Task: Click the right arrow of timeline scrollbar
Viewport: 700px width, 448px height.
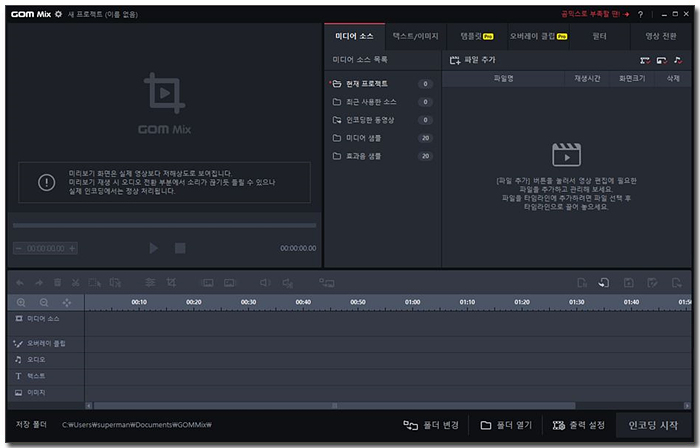Action: click(687, 406)
